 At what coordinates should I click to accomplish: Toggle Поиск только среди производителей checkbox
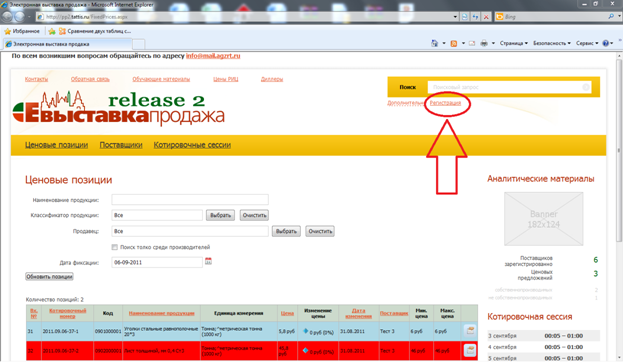(x=114, y=247)
